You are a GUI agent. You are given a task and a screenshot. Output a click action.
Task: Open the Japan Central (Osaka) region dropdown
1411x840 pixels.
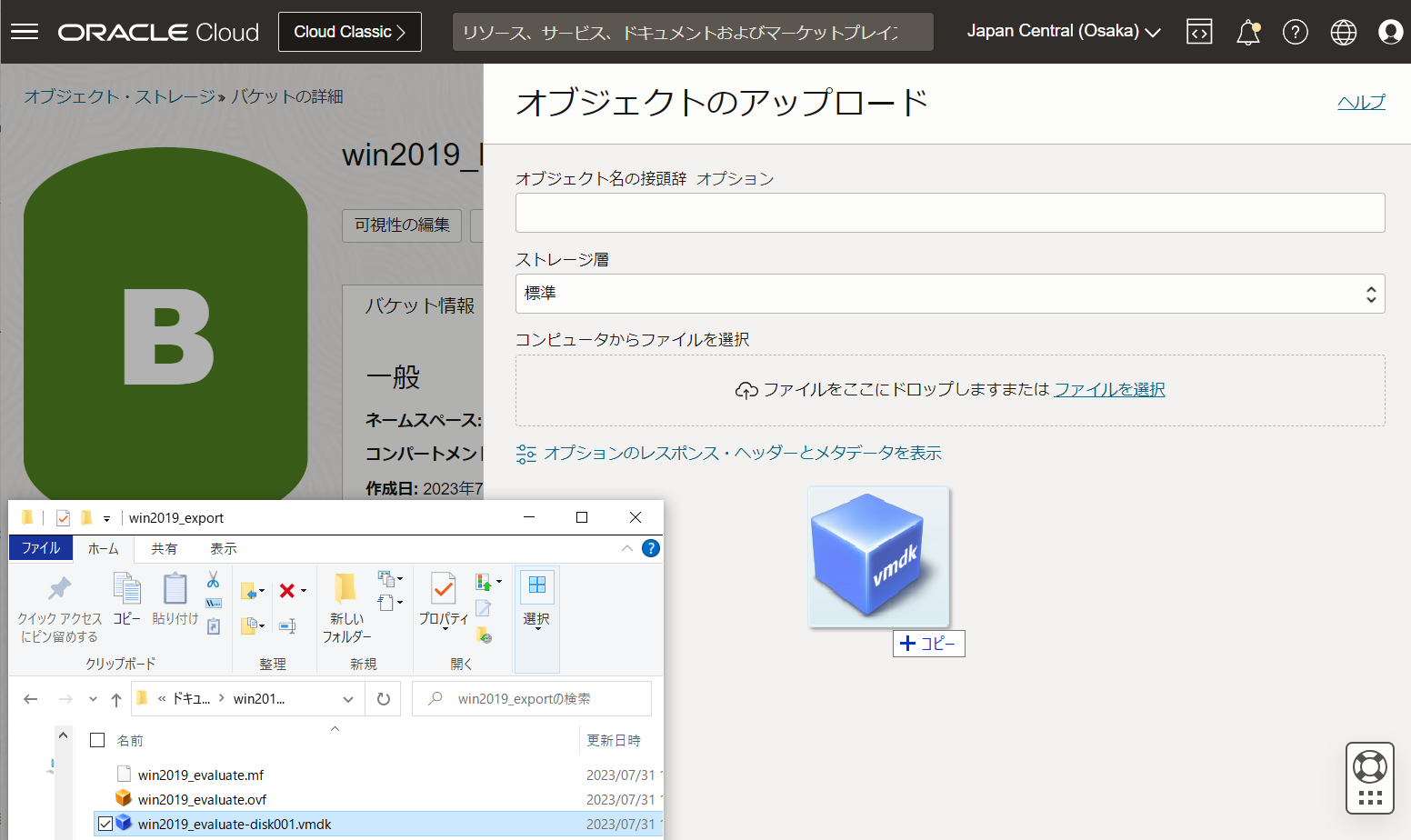1064,32
